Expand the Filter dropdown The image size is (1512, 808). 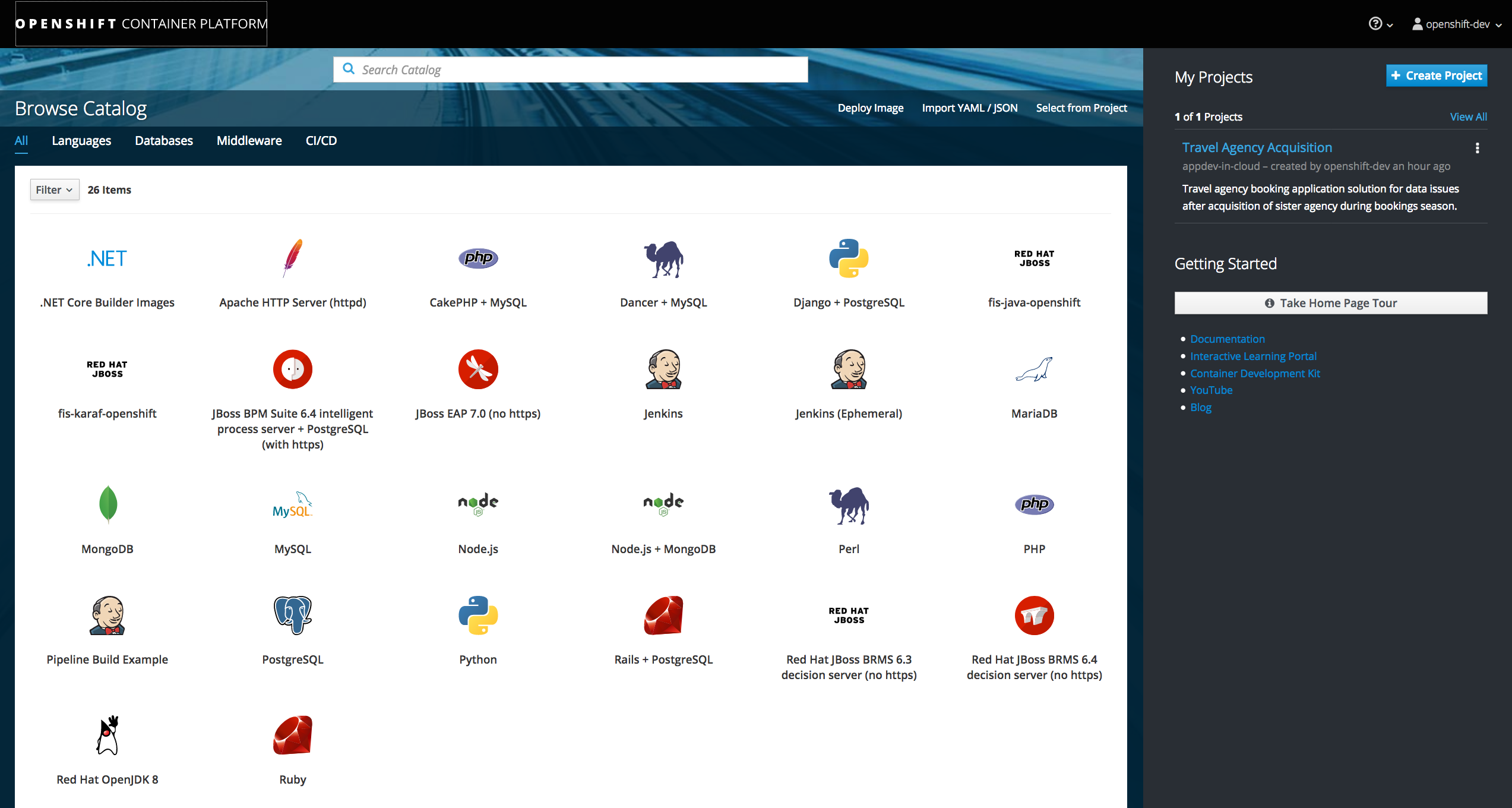[x=54, y=190]
